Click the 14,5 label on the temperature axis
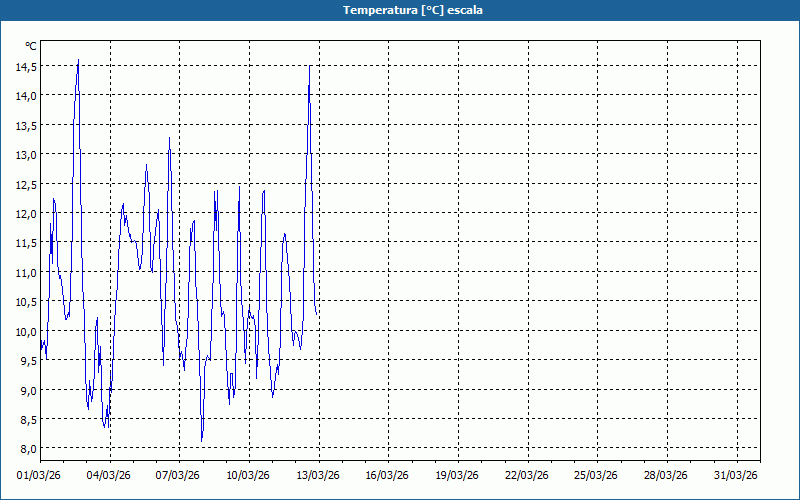 click(x=26, y=66)
